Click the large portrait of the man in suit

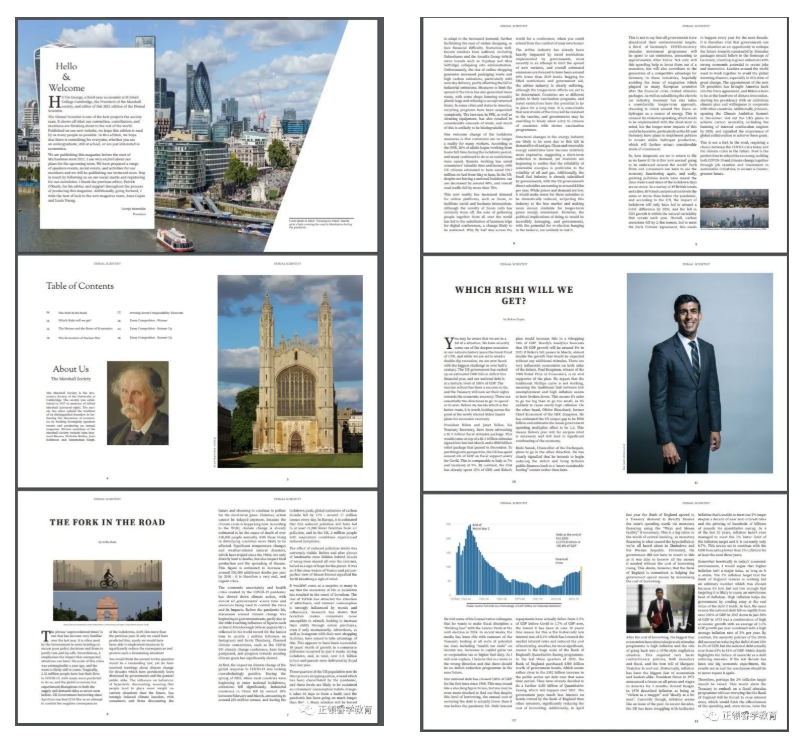click(700, 373)
